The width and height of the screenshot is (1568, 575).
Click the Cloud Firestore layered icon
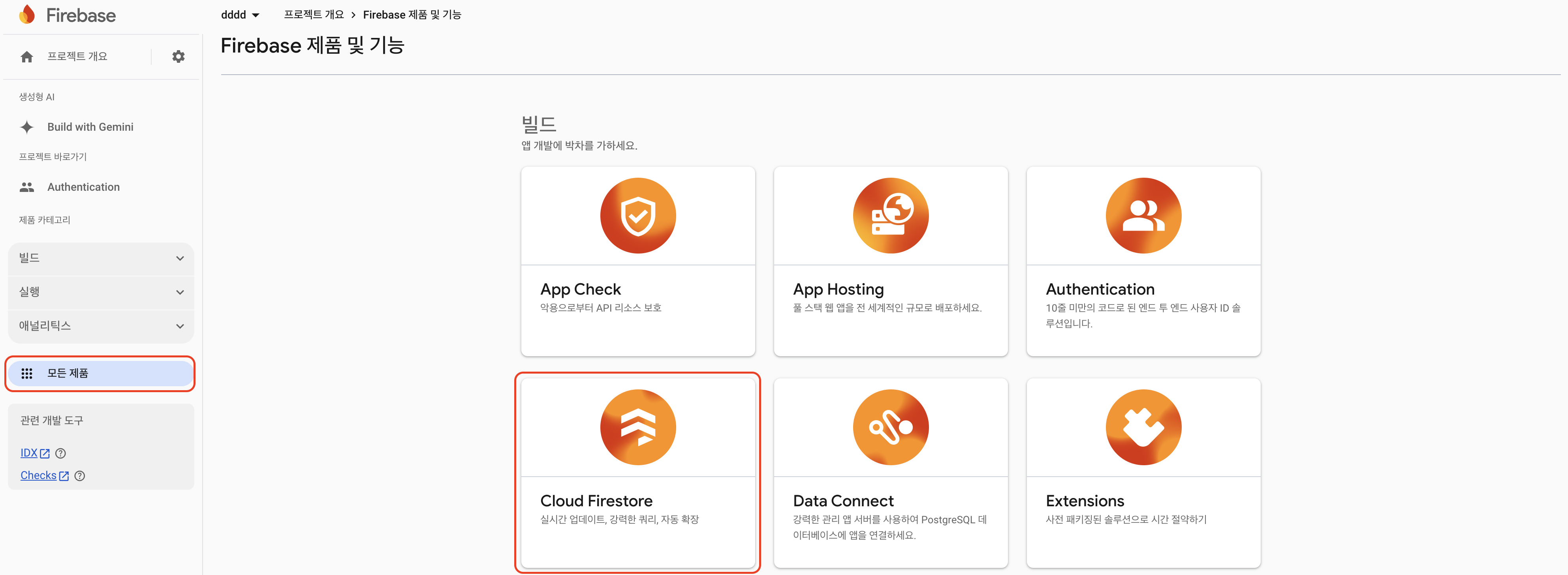(x=638, y=427)
